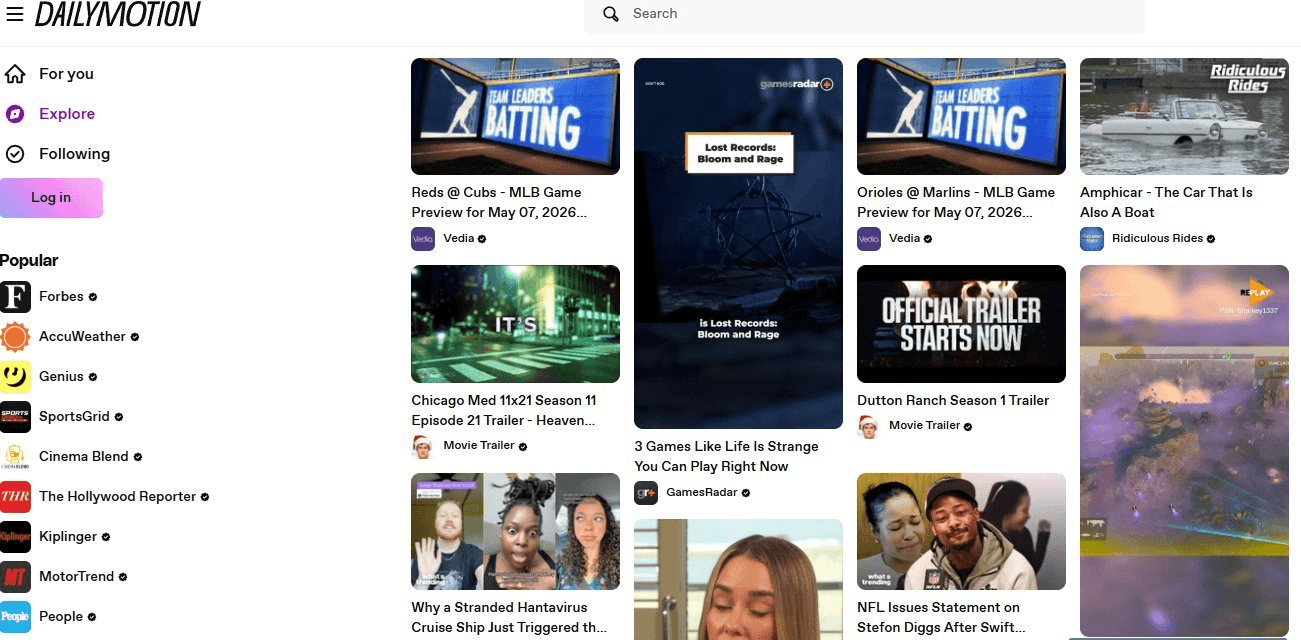Open the For you tab
This screenshot has width=1301, height=640.
[66, 74]
